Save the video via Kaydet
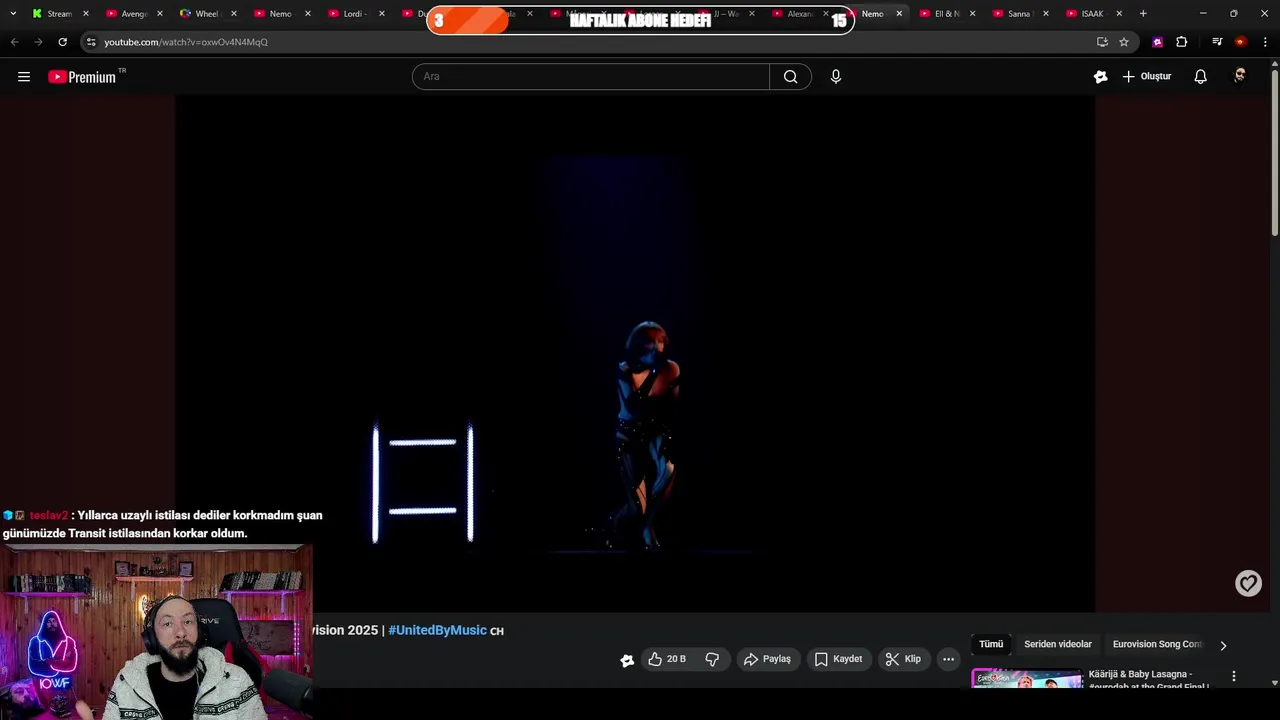 click(x=838, y=659)
